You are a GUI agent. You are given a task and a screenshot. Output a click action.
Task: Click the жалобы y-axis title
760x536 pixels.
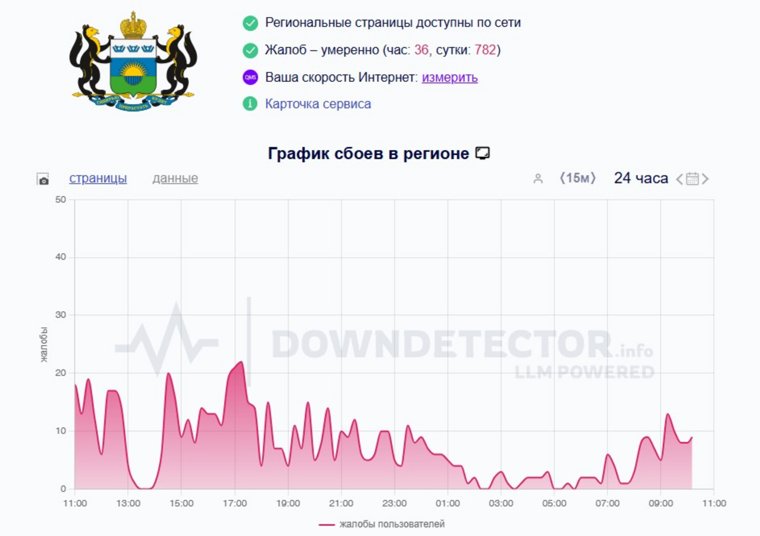point(44,345)
